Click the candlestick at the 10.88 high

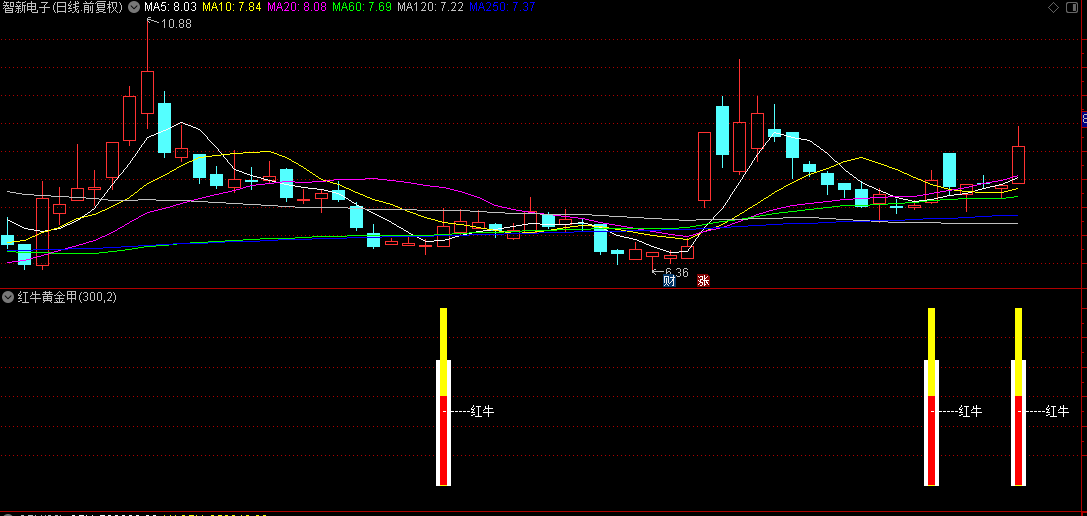click(147, 92)
